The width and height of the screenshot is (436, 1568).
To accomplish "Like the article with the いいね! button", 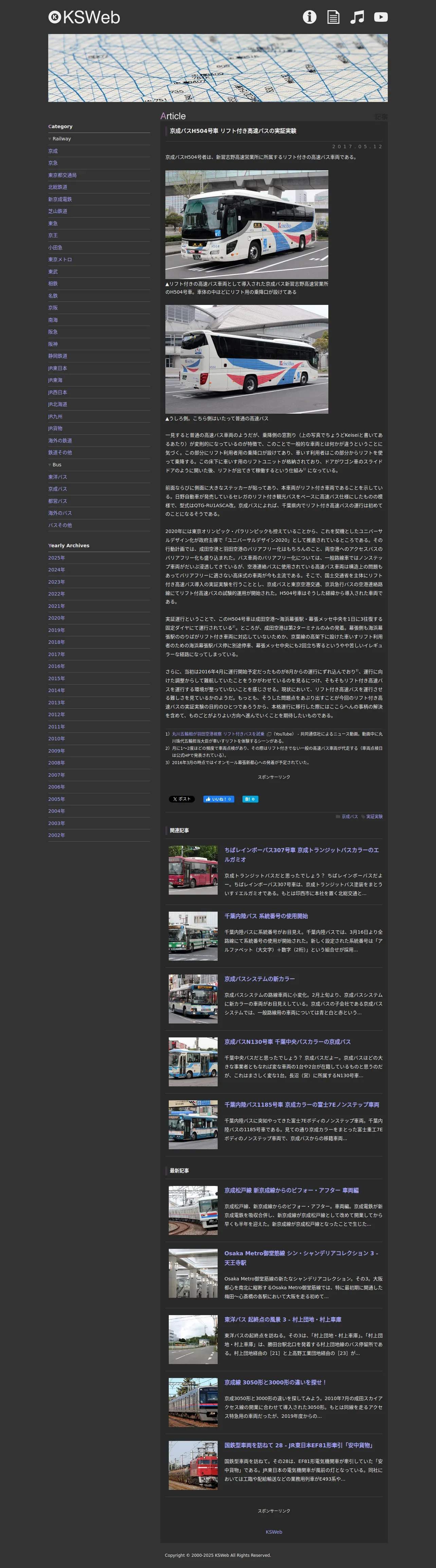I will [219, 799].
